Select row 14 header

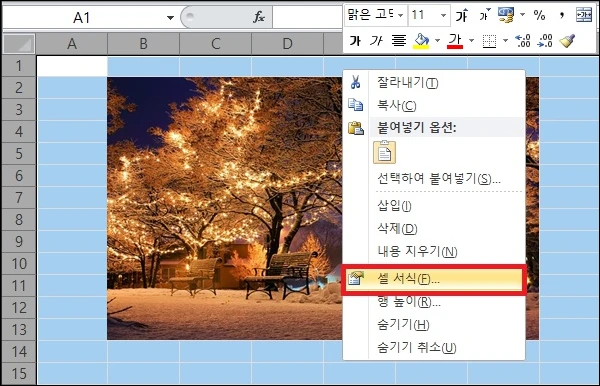[19, 352]
